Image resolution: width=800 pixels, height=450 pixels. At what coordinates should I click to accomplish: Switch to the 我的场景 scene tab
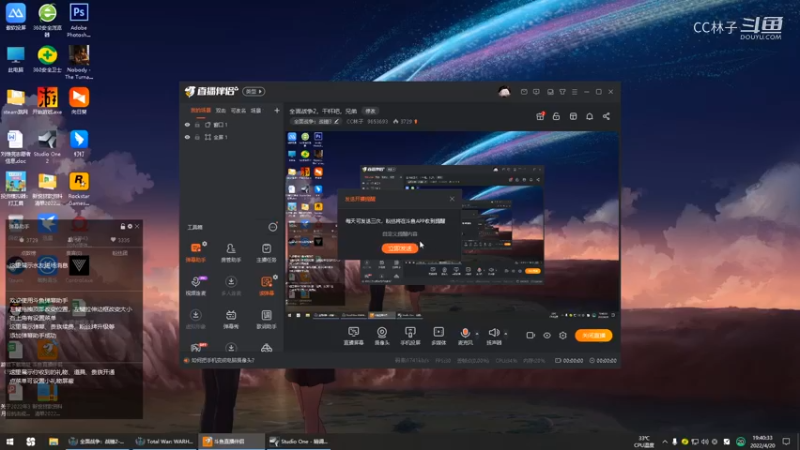coord(201,110)
